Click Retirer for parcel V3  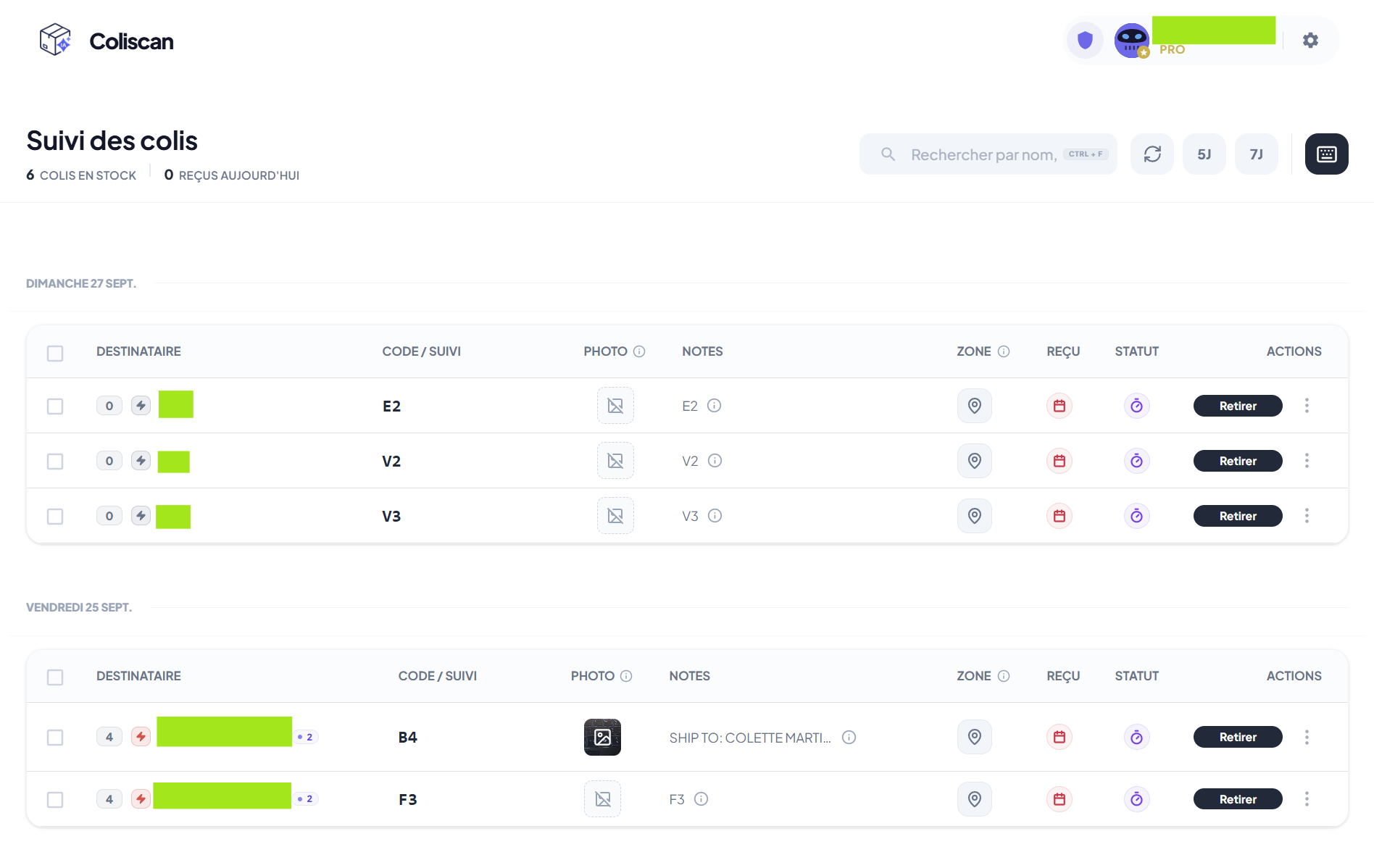click(x=1238, y=516)
